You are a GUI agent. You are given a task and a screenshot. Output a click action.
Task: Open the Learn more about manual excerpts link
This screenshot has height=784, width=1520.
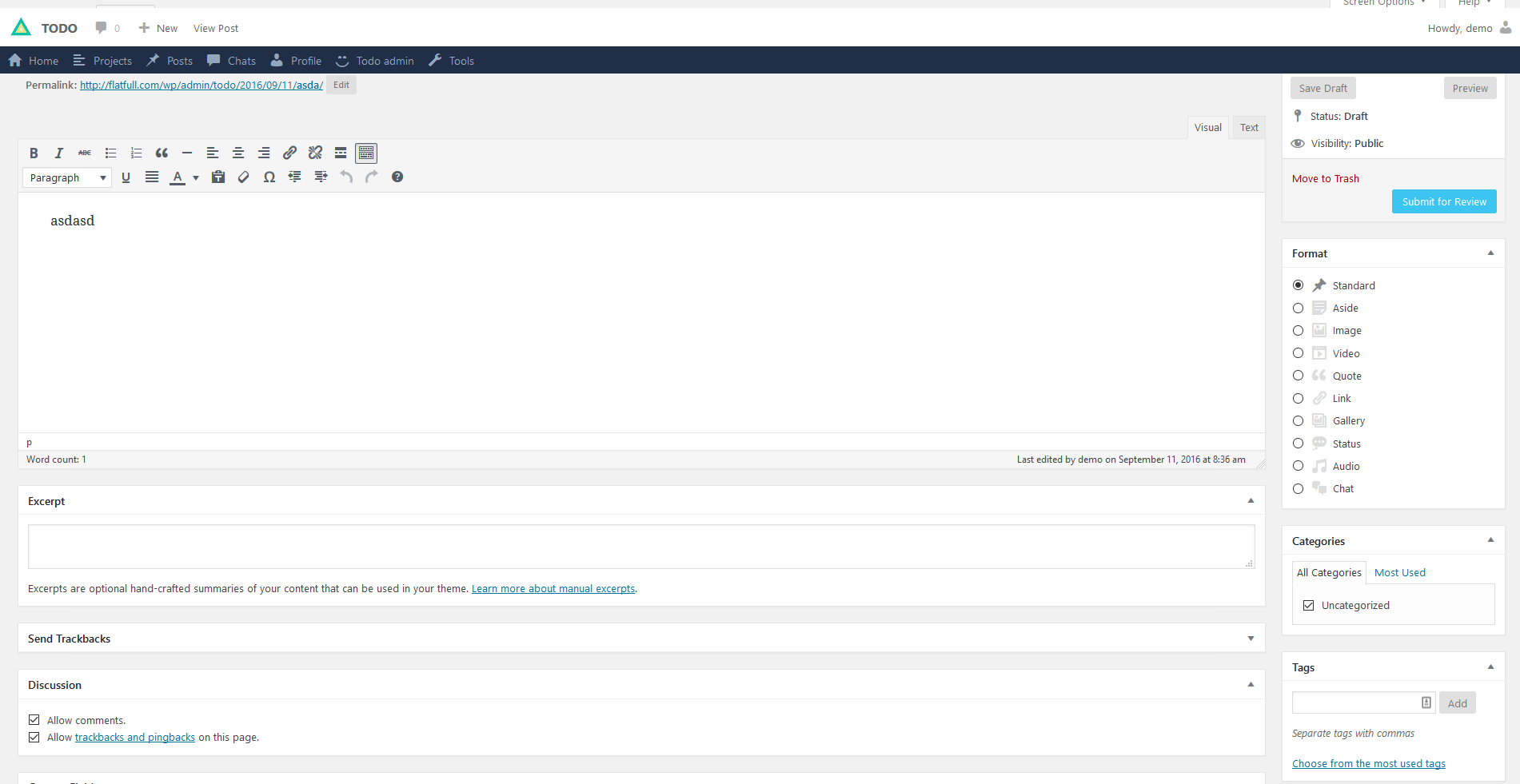[553, 589]
